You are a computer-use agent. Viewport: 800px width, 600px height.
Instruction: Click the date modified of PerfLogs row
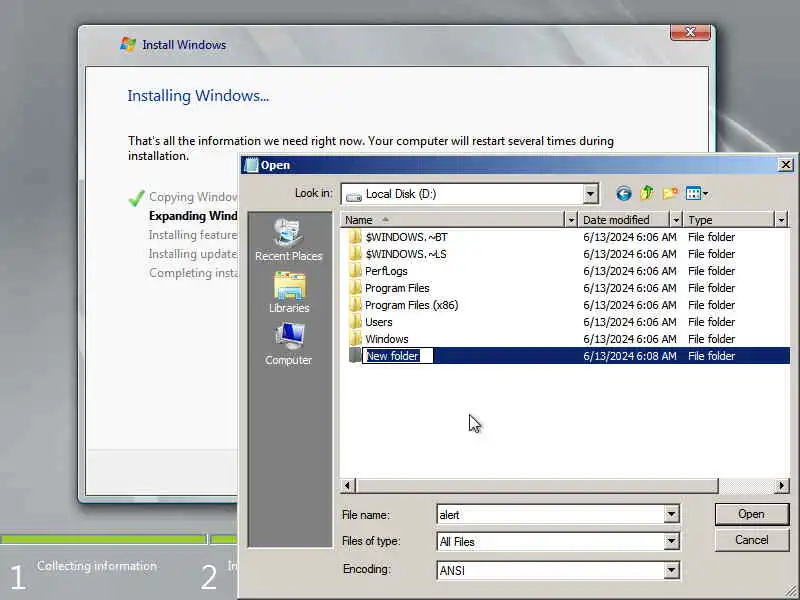[630, 271]
